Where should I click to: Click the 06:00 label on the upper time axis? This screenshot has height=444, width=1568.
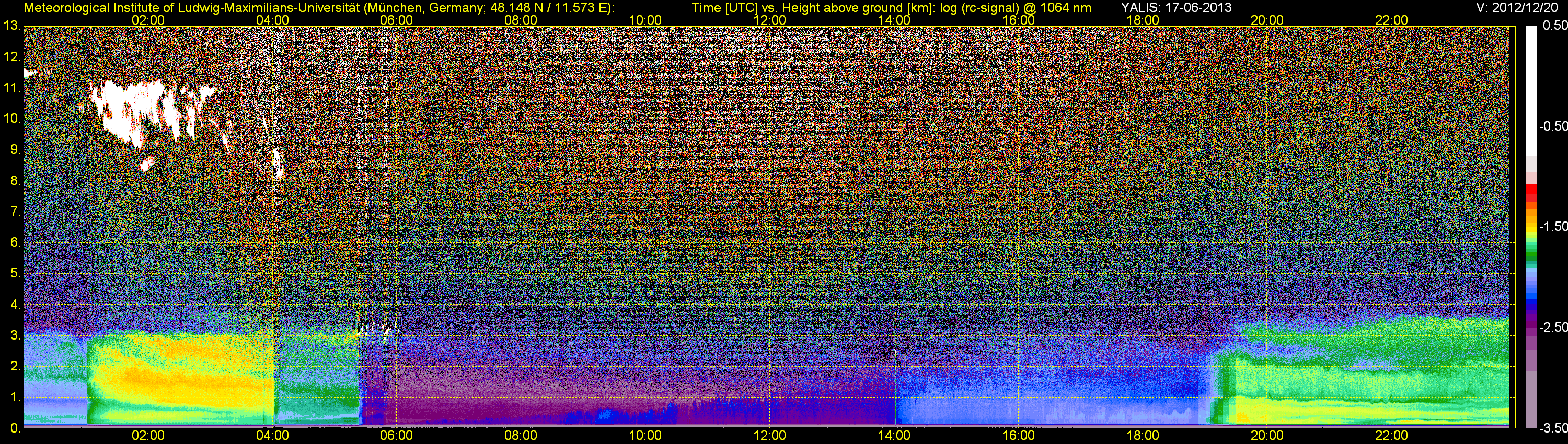[x=396, y=20]
